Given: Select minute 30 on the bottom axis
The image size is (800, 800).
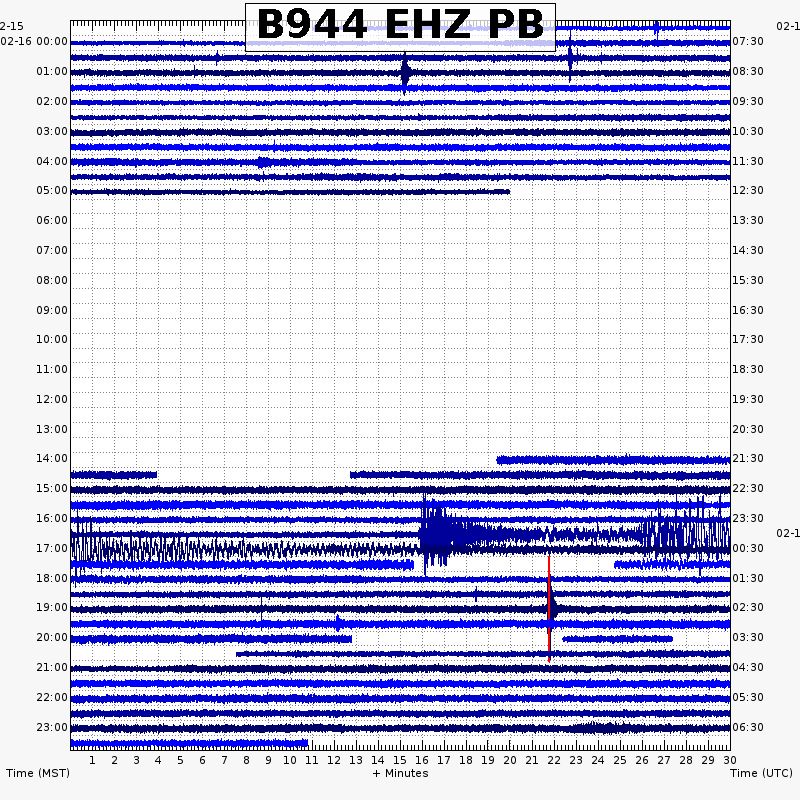Looking at the screenshot, I should (x=730, y=760).
